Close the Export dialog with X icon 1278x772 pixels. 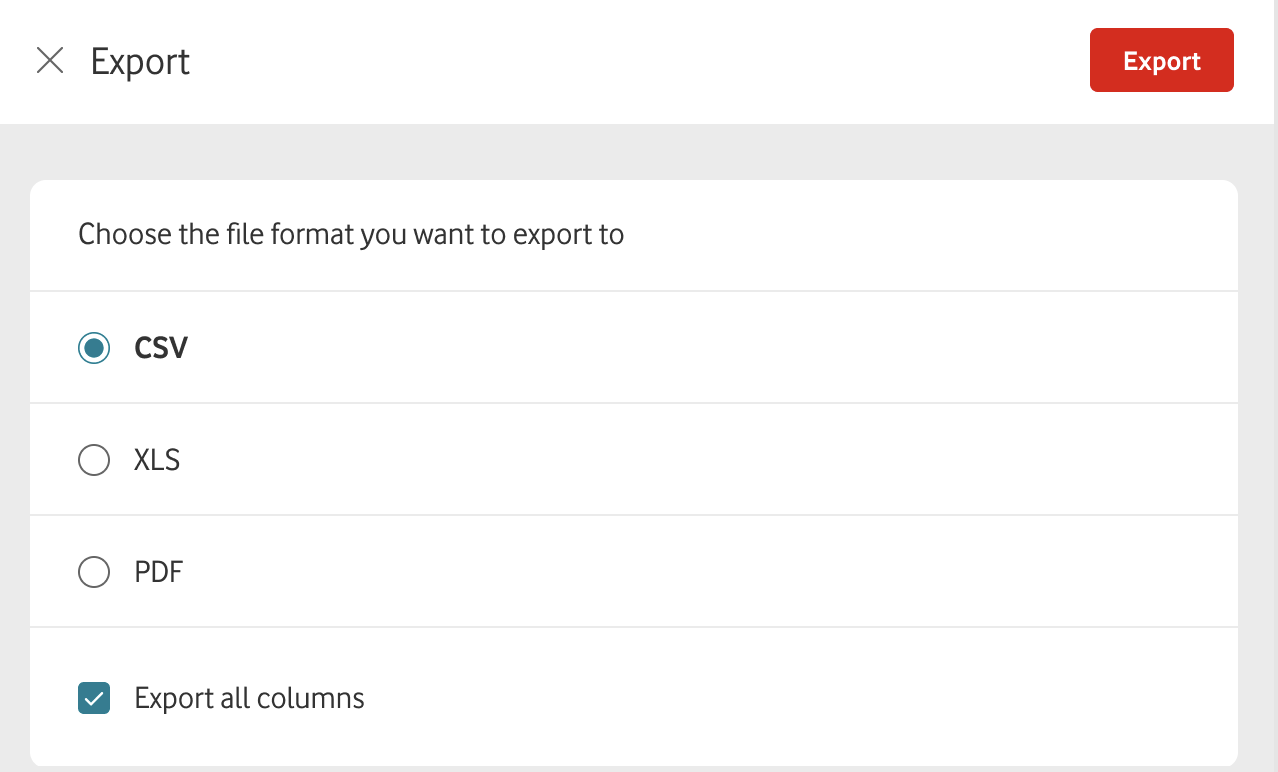[50, 61]
